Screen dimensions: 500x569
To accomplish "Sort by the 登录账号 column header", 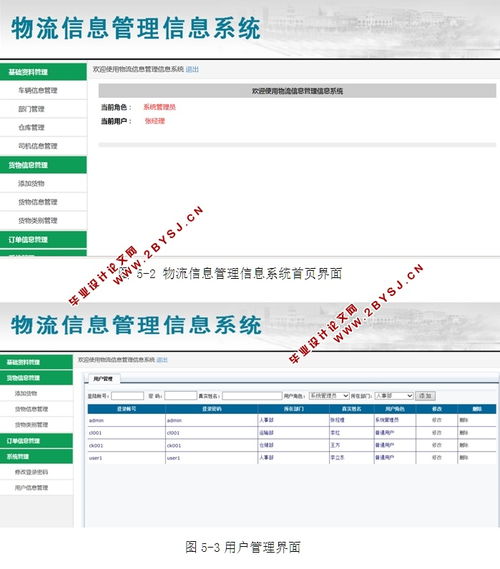I will (x=126, y=409).
